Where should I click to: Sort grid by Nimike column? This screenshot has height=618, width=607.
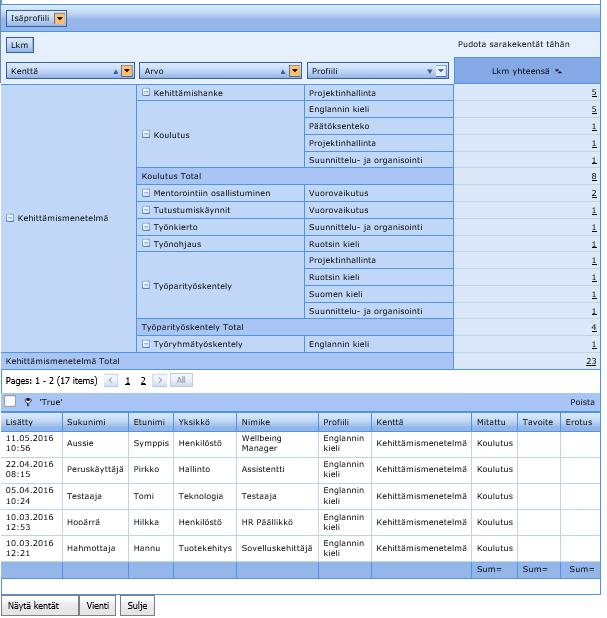[277, 422]
